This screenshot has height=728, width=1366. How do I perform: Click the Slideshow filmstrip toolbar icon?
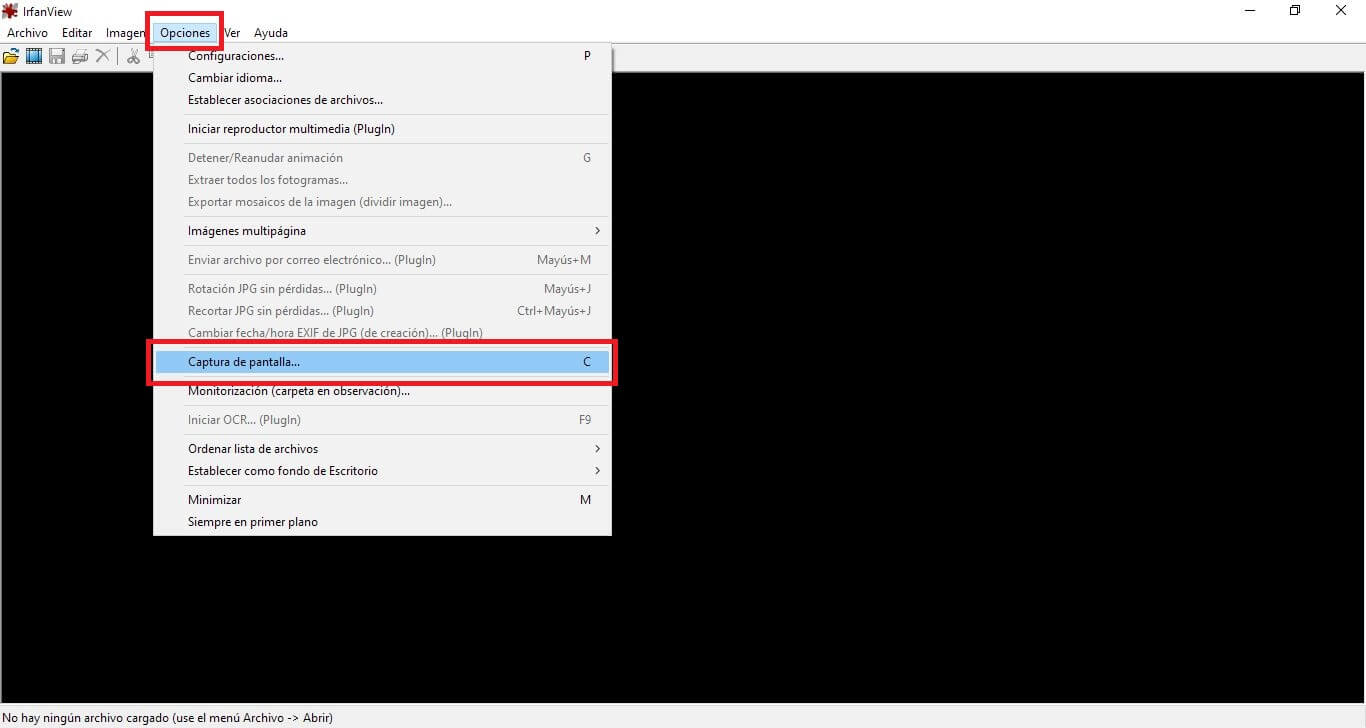34,56
